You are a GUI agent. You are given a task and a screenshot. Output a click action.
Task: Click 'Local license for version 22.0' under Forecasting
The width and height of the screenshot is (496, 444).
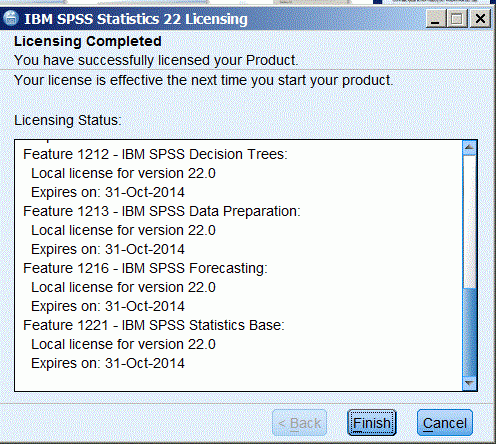(123, 287)
